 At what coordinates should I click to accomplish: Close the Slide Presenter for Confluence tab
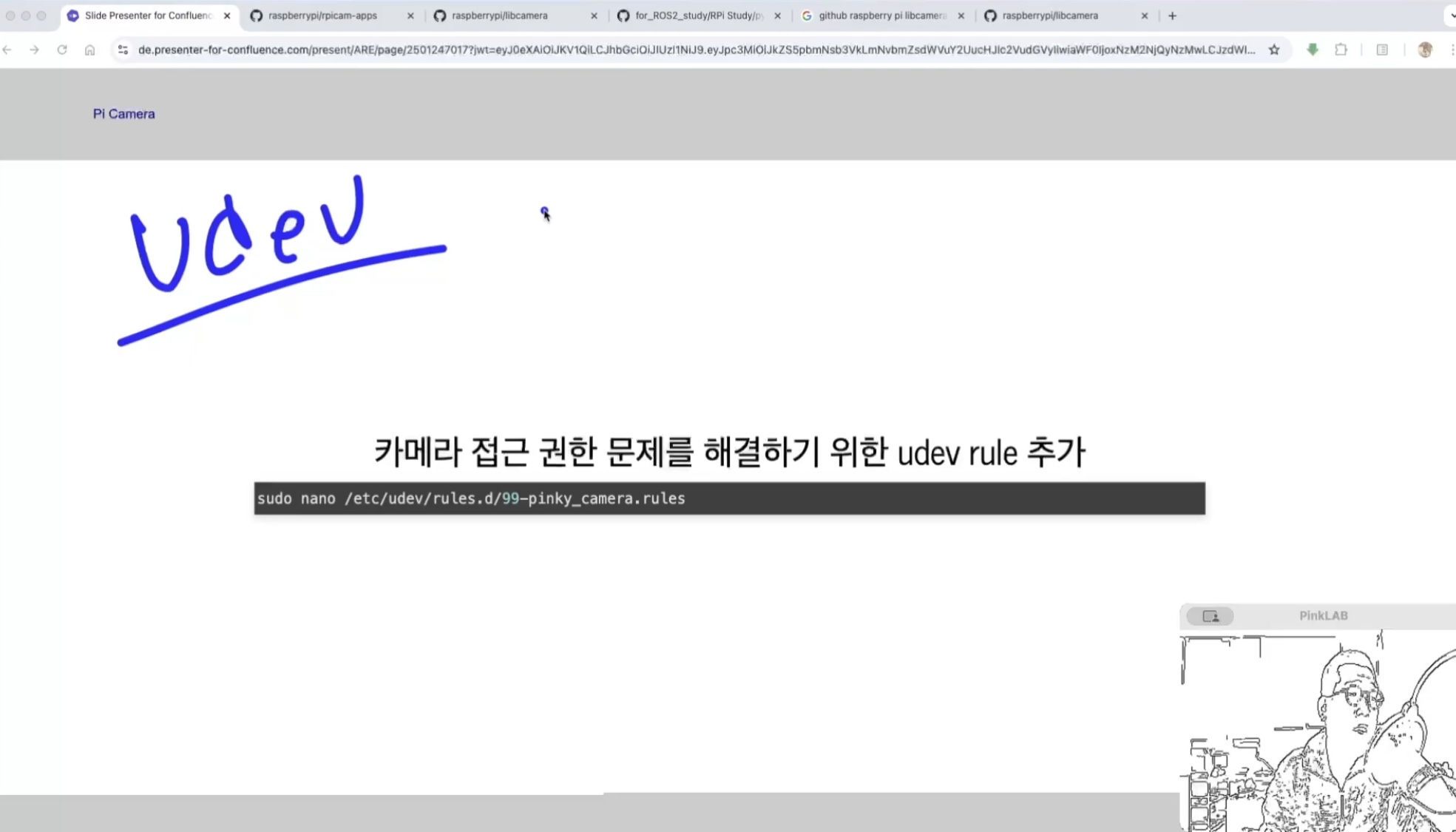click(227, 16)
